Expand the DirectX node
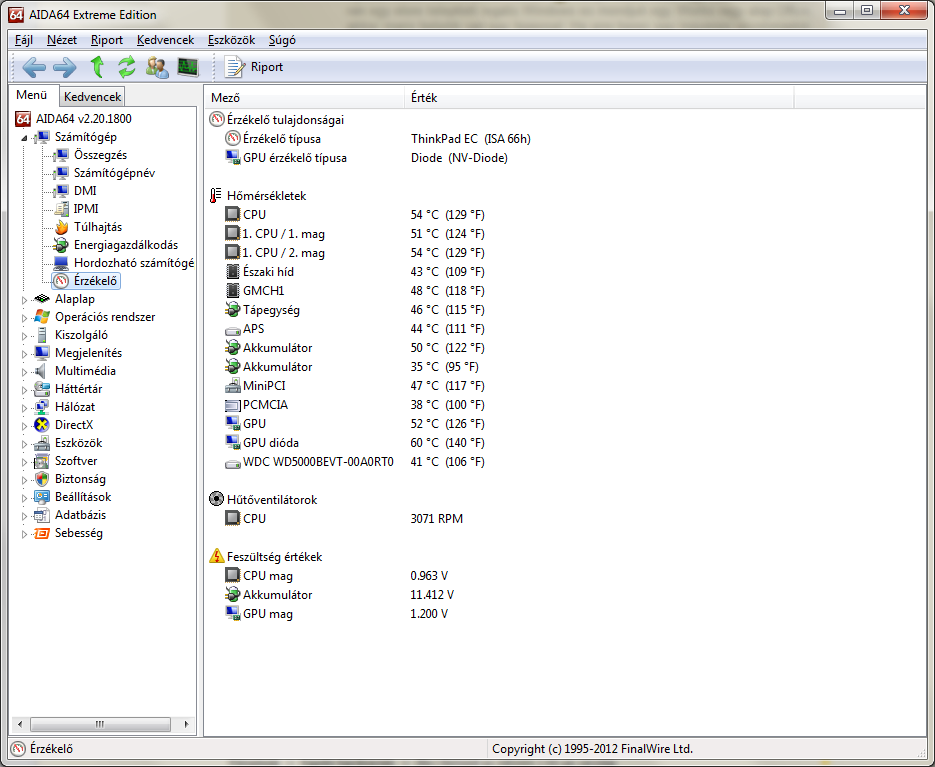 24,426
